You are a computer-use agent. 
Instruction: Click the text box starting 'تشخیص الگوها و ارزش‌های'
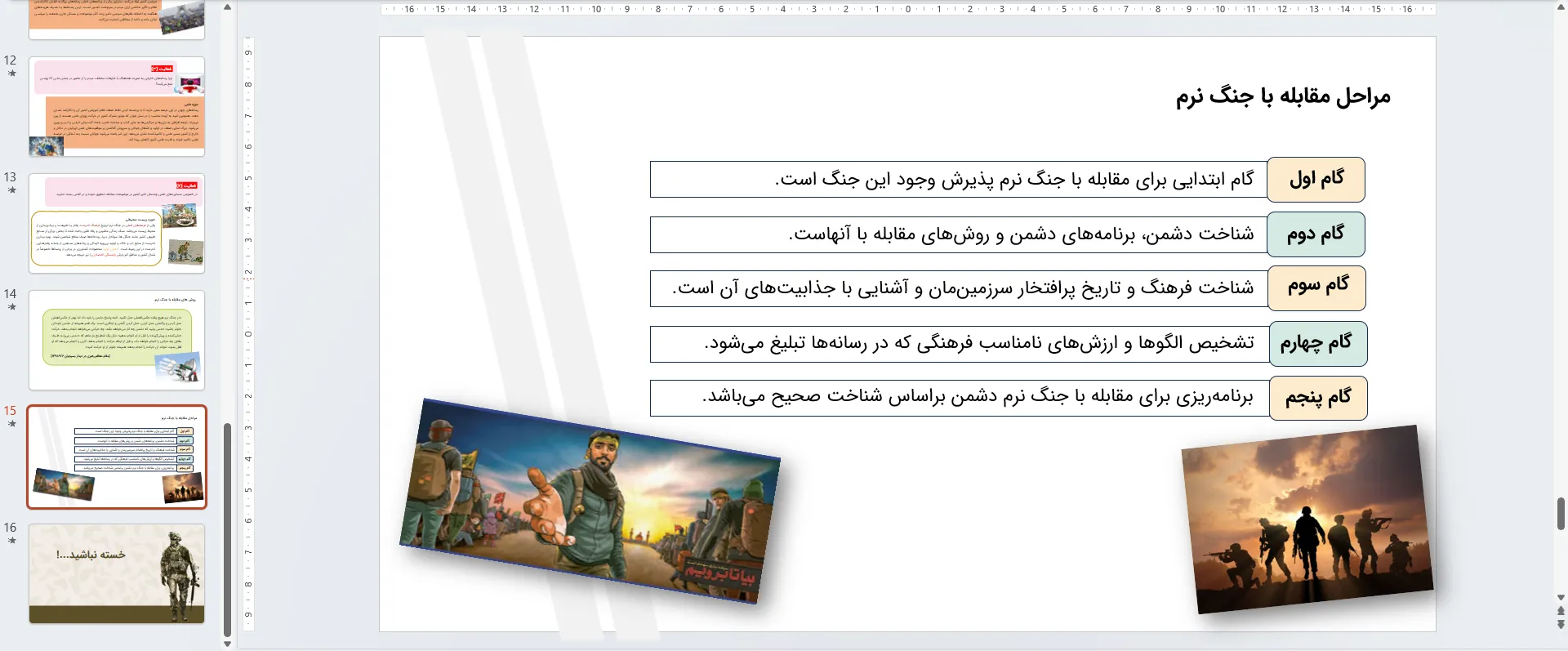point(960,344)
